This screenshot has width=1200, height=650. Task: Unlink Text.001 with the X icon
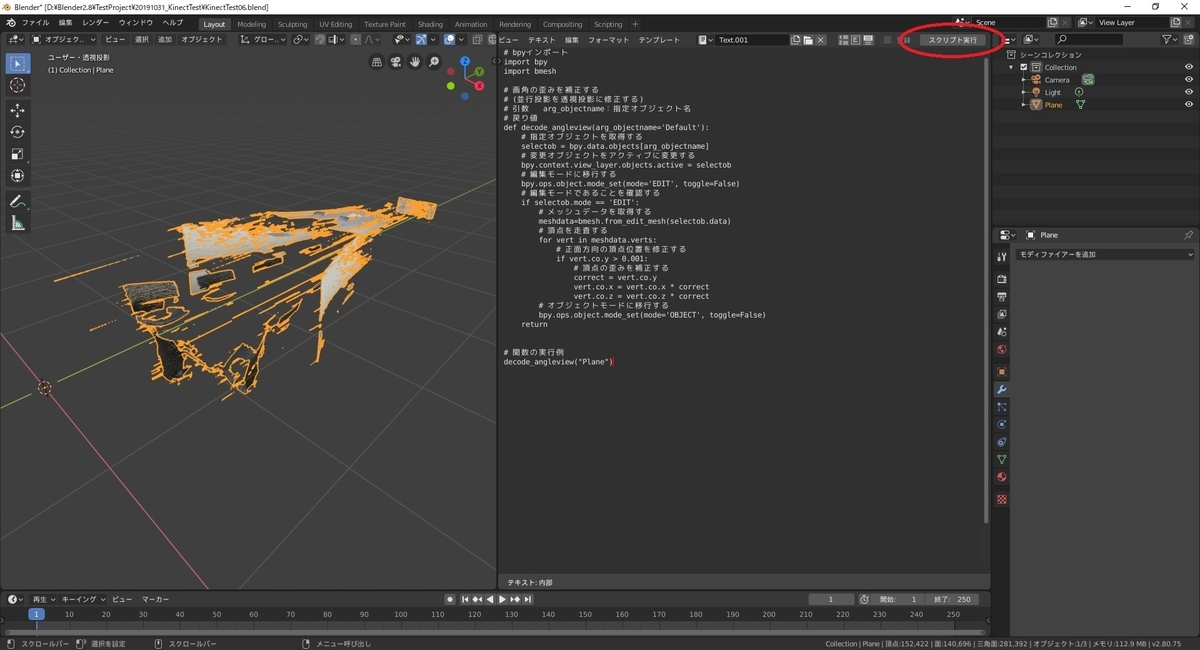(821, 40)
